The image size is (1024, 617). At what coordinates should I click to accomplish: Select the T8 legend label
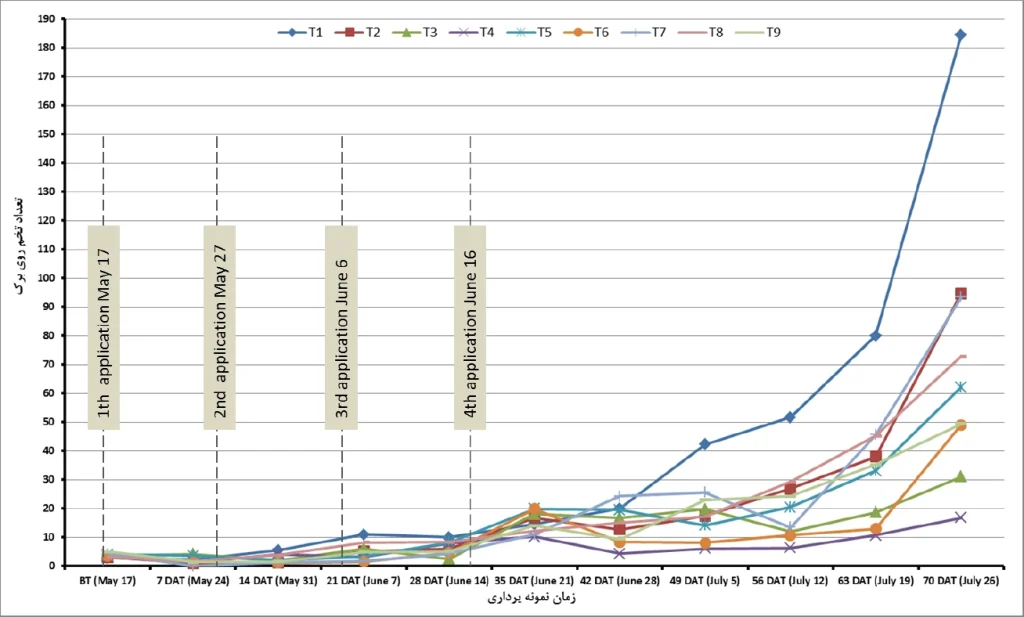click(x=716, y=32)
